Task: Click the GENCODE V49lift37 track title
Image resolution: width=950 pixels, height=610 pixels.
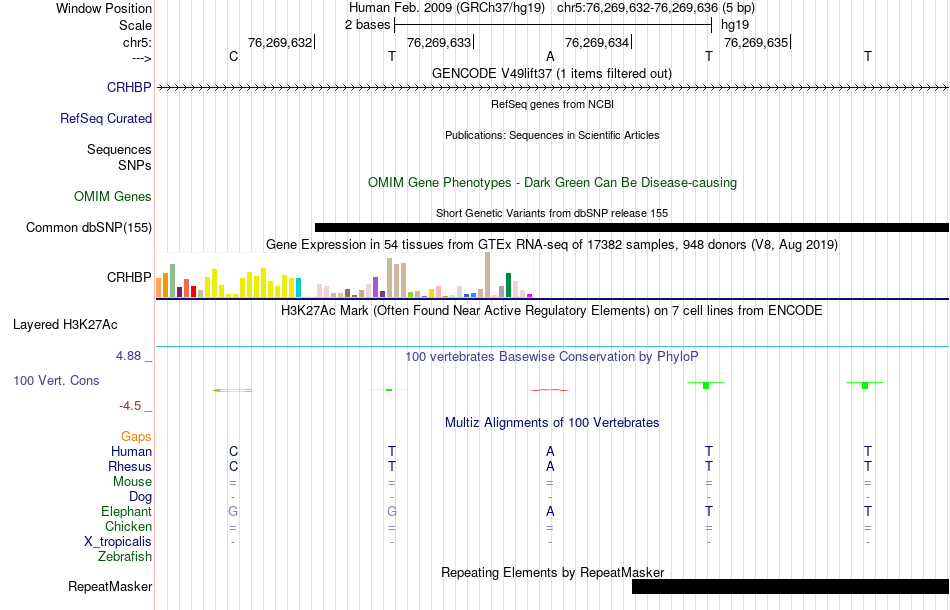Action: tap(551, 73)
